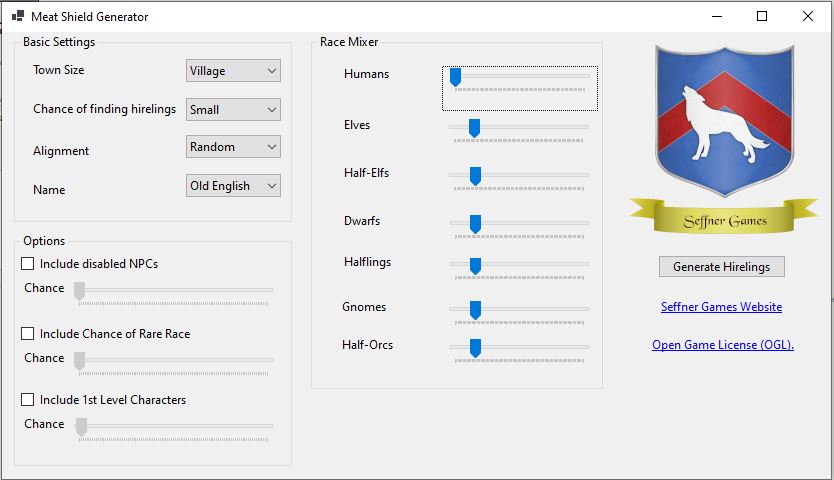Click the Meat Shield Generator title bar icon
This screenshot has height=480, width=834.
tap(18, 16)
